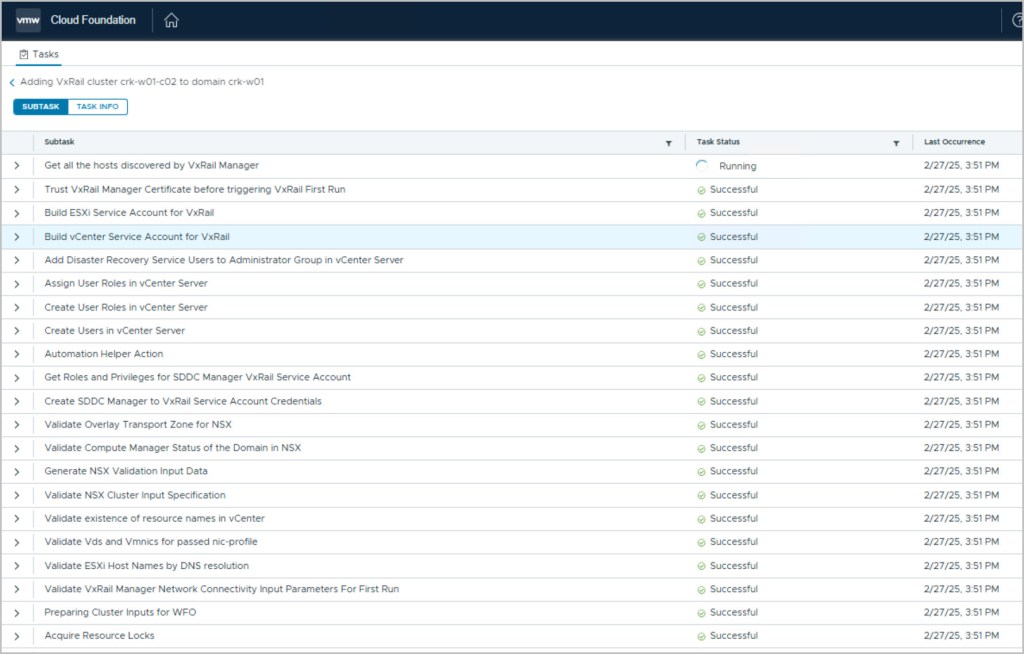
Task: Click the VMware Cloud Foundation logo
Action: tap(28, 20)
